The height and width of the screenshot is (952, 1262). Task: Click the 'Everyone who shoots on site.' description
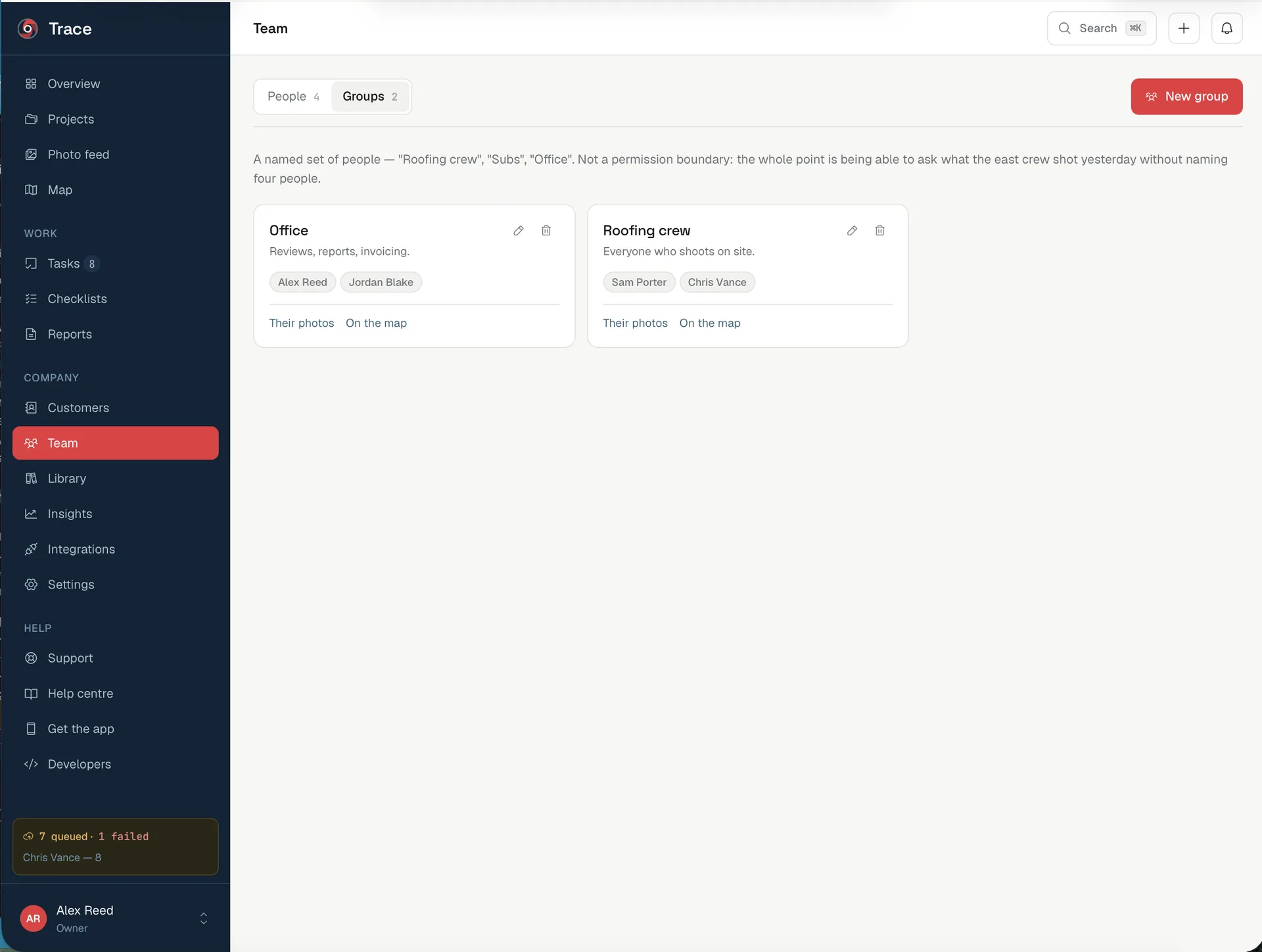pos(679,252)
